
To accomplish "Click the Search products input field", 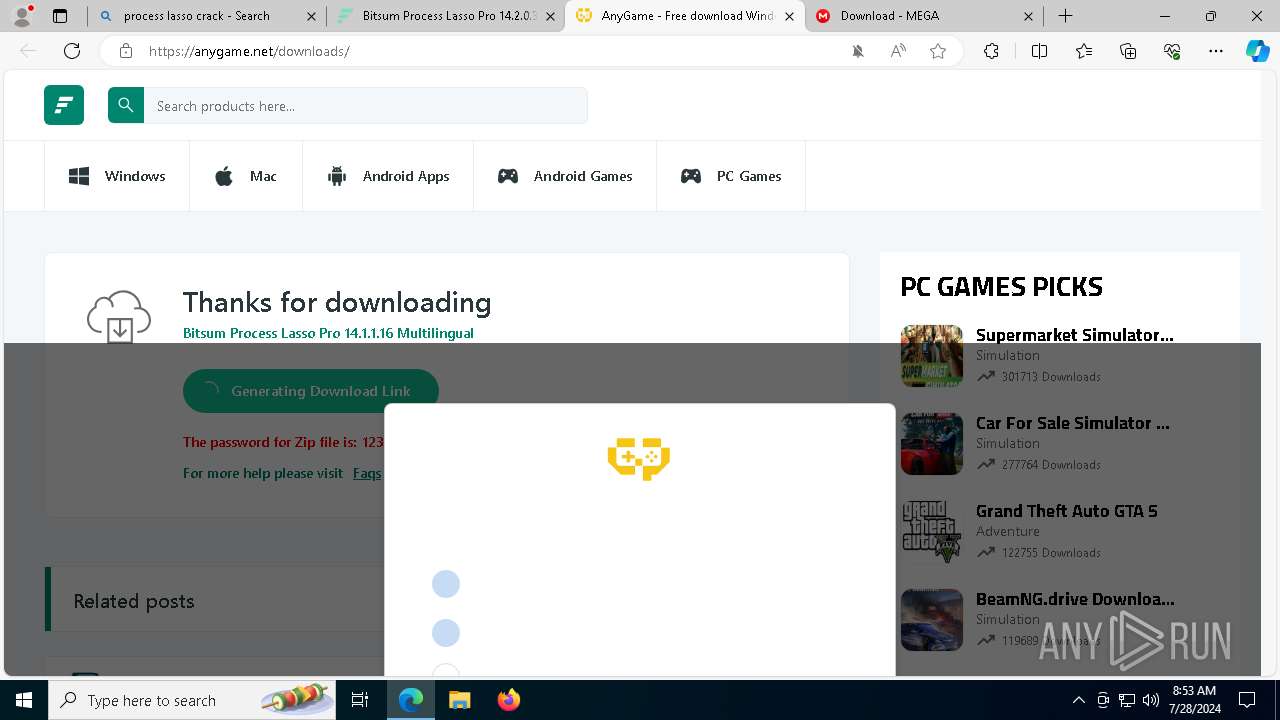I will coord(366,105).
